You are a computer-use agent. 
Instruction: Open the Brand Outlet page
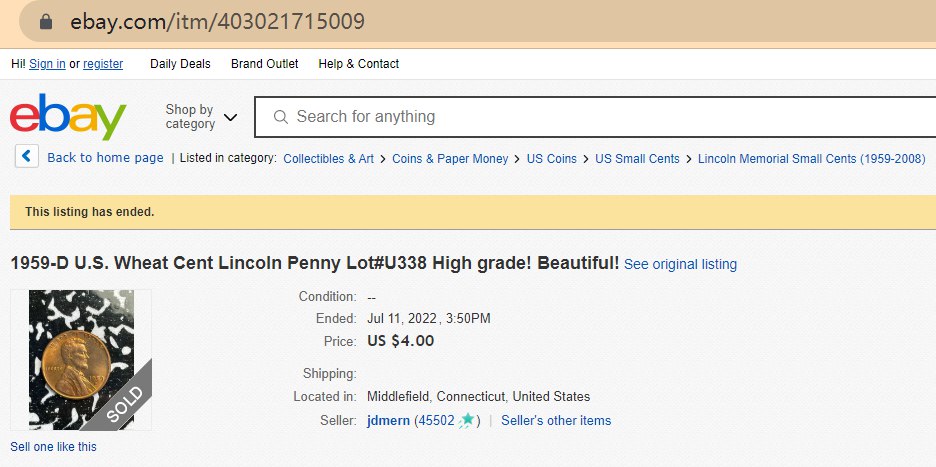(265, 64)
